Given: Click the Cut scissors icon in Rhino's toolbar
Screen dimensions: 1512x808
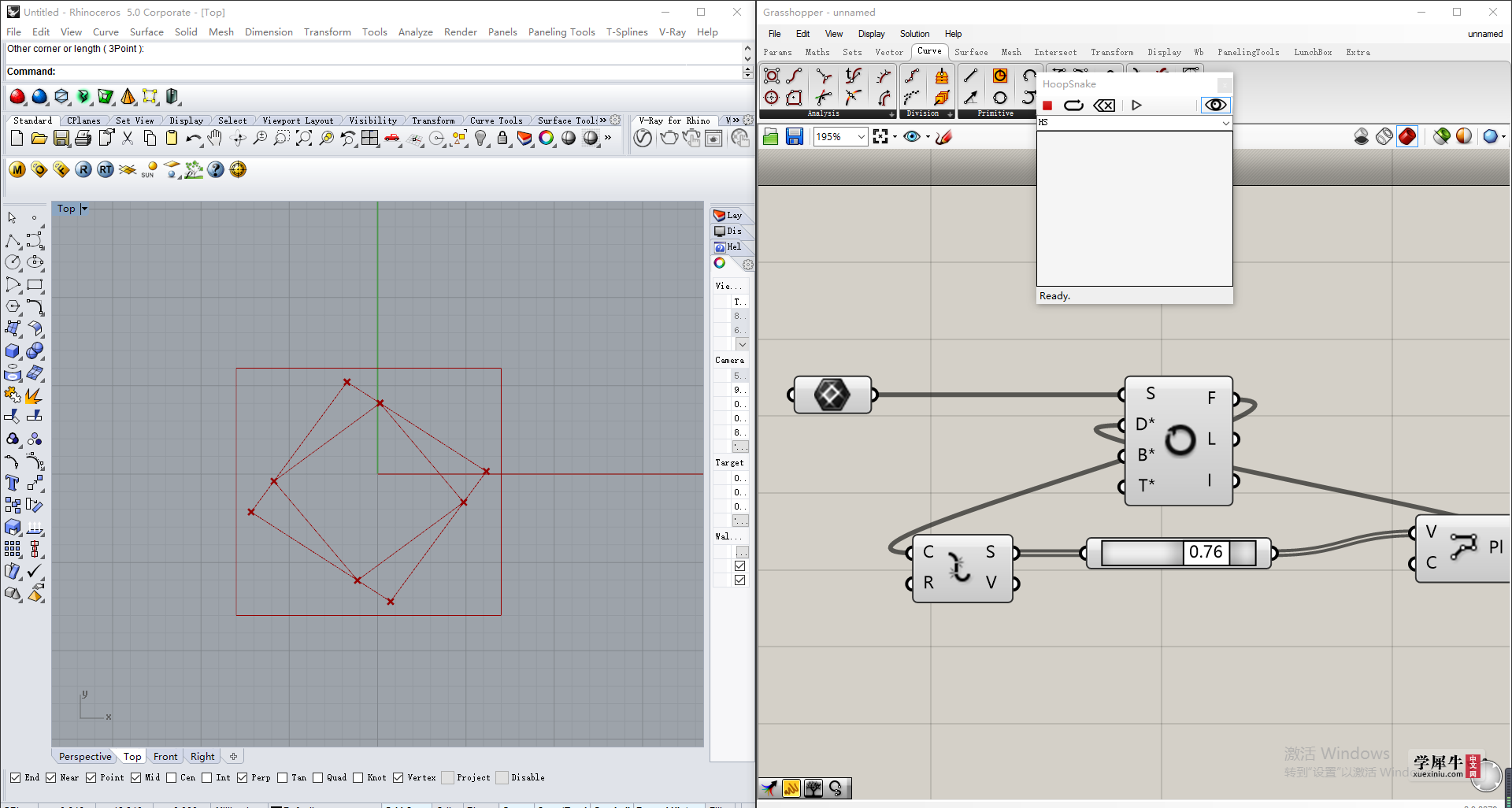Looking at the screenshot, I should tap(127, 139).
